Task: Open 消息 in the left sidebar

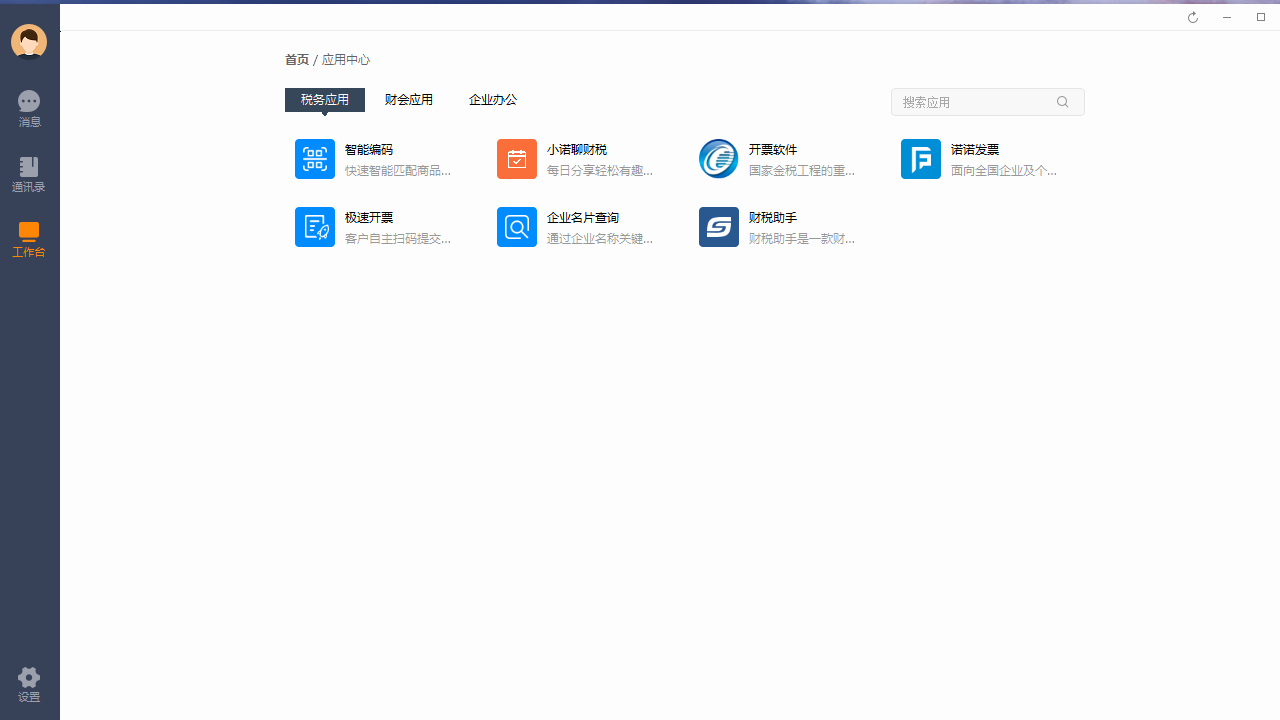Action: (x=28, y=107)
